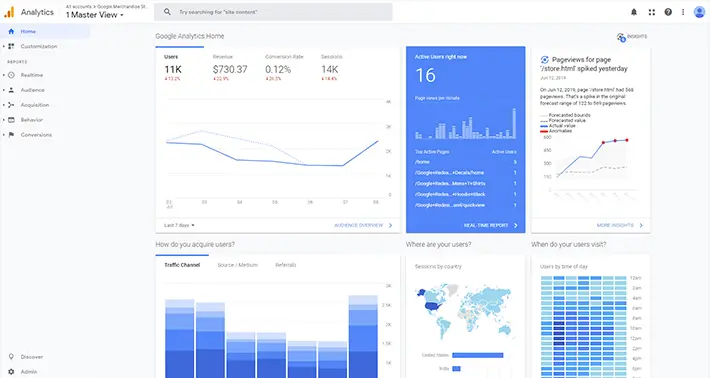Open the Real-Time Report link
Image resolution: width=710 pixels, height=378 pixels.
pos(486,225)
